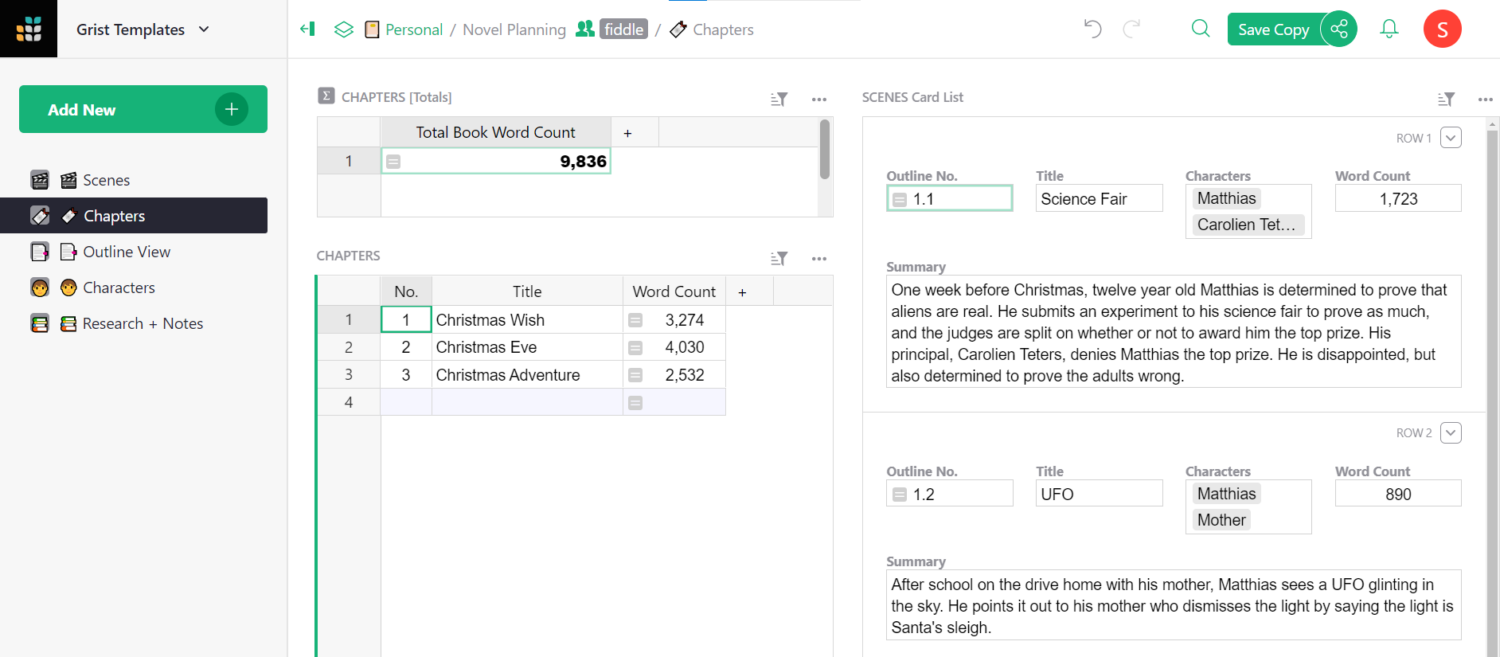Add column in CHAPTERS Totals table
This screenshot has width=1500, height=657.
coord(628,132)
